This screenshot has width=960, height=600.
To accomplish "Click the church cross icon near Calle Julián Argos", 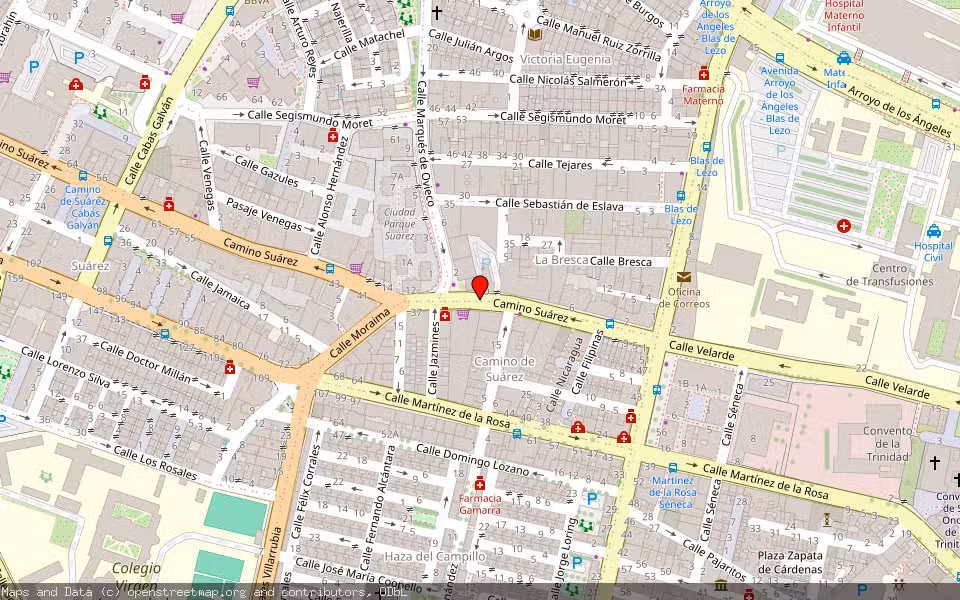I will pyautogui.click(x=437, y=12).
